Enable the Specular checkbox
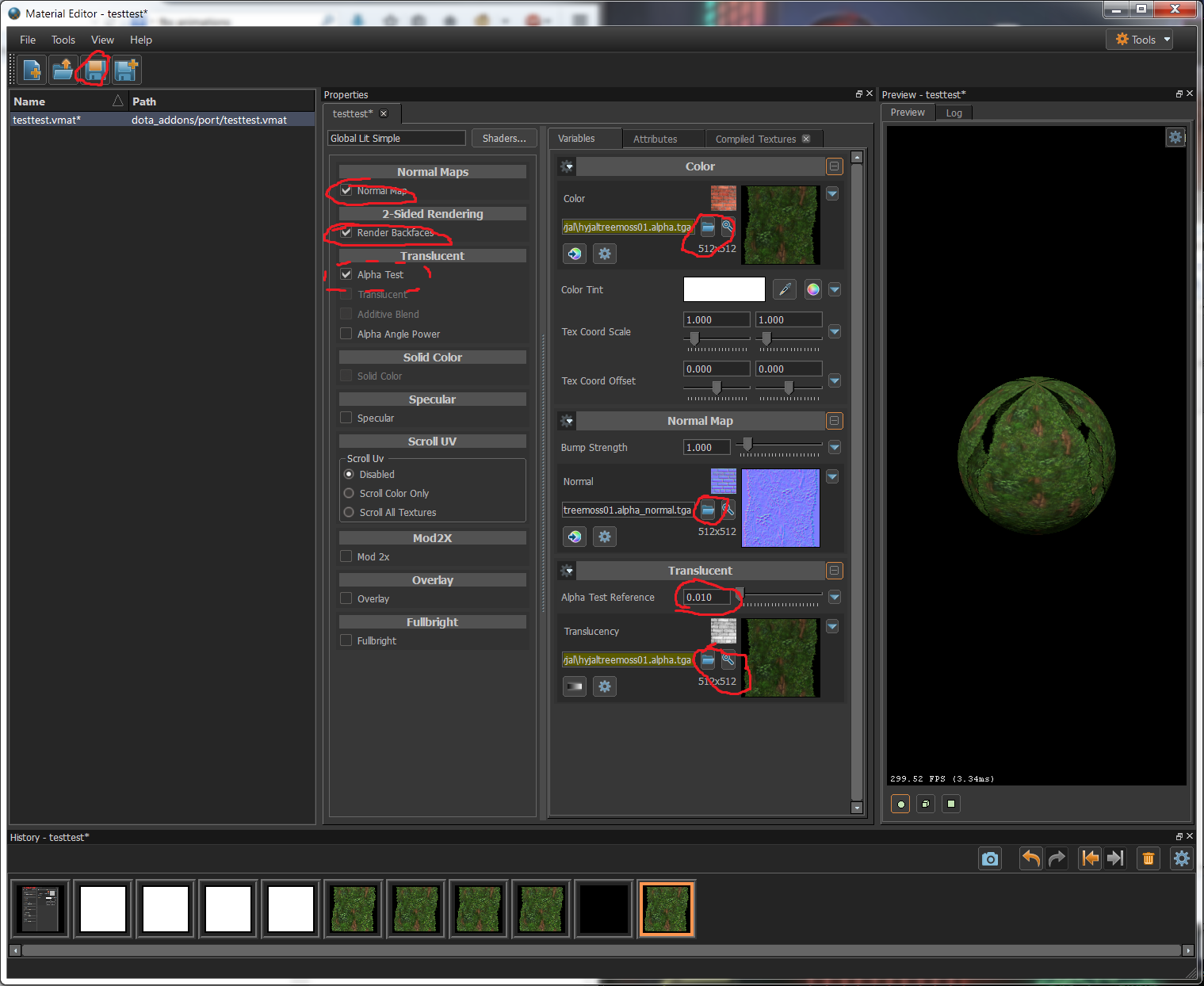Image resolution: width=1204 pixels, height=986 pixels. 346,418
